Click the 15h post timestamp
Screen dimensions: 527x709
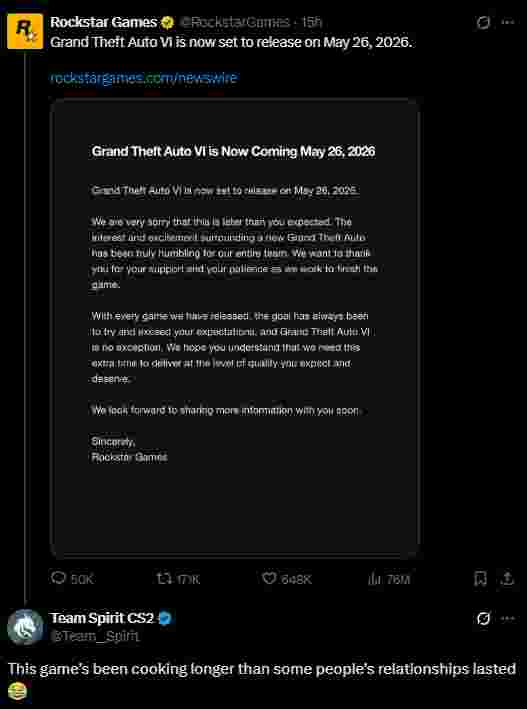pyautogui.click(x=311, y=22)
